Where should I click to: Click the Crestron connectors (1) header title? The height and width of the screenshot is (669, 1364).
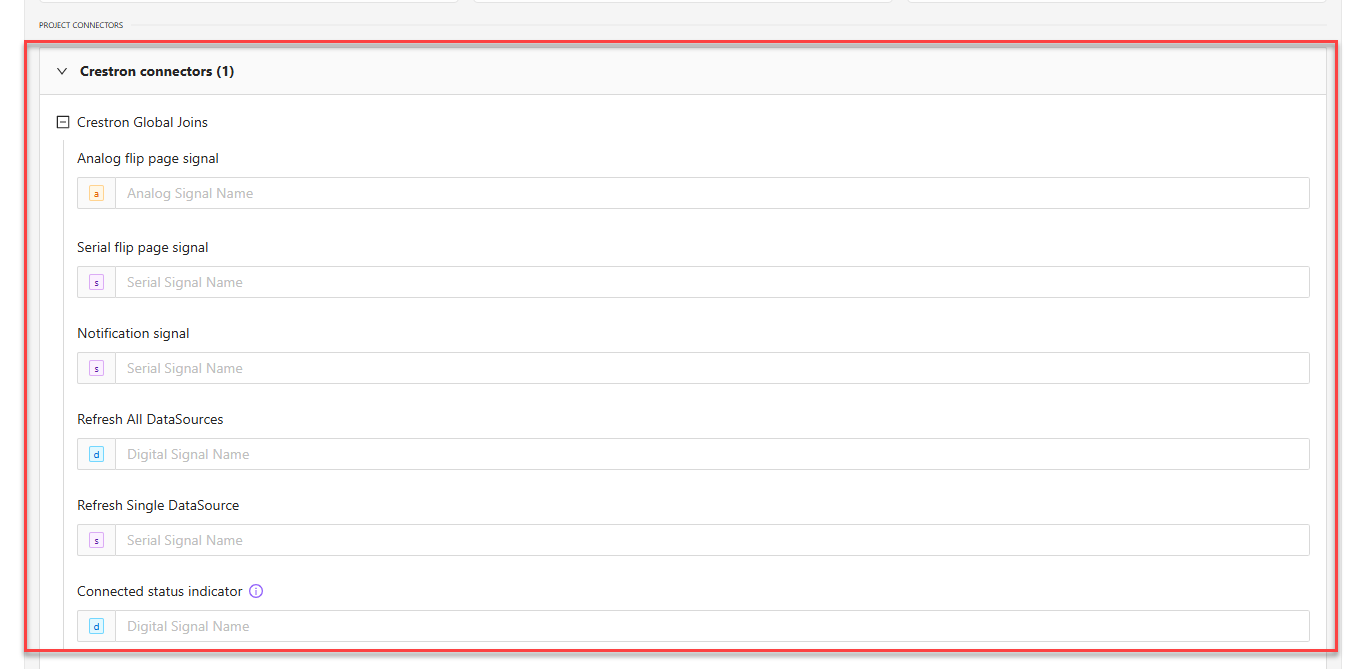point(157,72)
